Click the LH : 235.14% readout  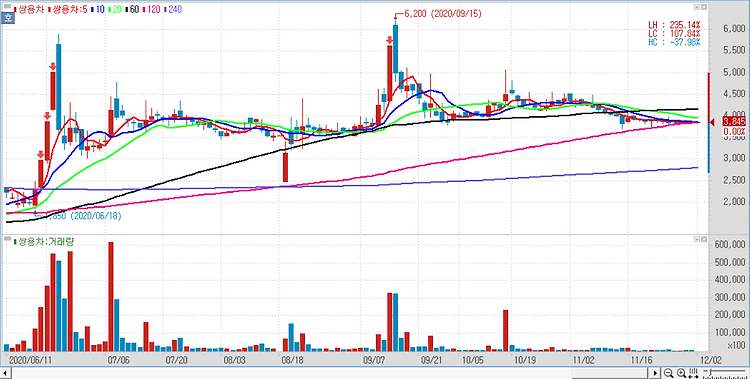pyautogui.click(x=674, y=24)
